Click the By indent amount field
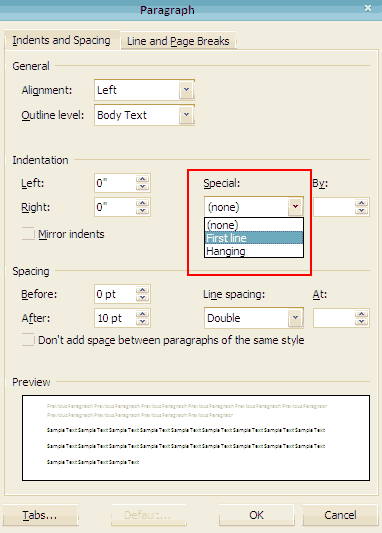Screen dimensions: 382x533 (334, 207)
